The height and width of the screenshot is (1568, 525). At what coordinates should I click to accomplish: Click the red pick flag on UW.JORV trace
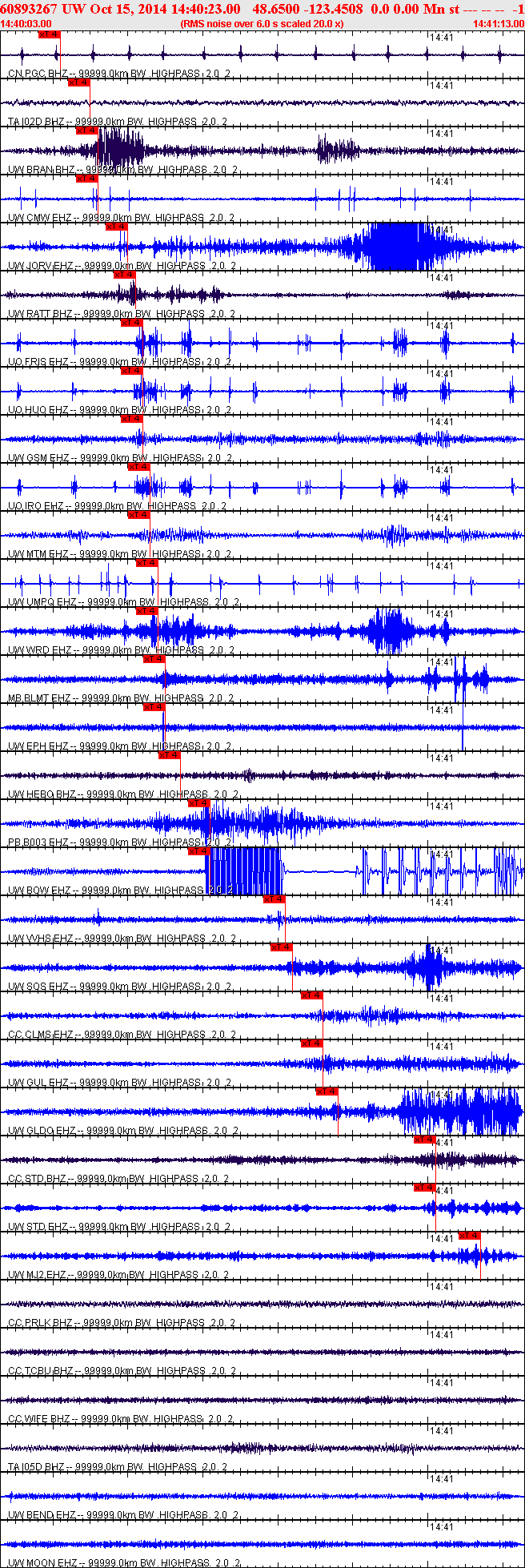tap(117, 227)
